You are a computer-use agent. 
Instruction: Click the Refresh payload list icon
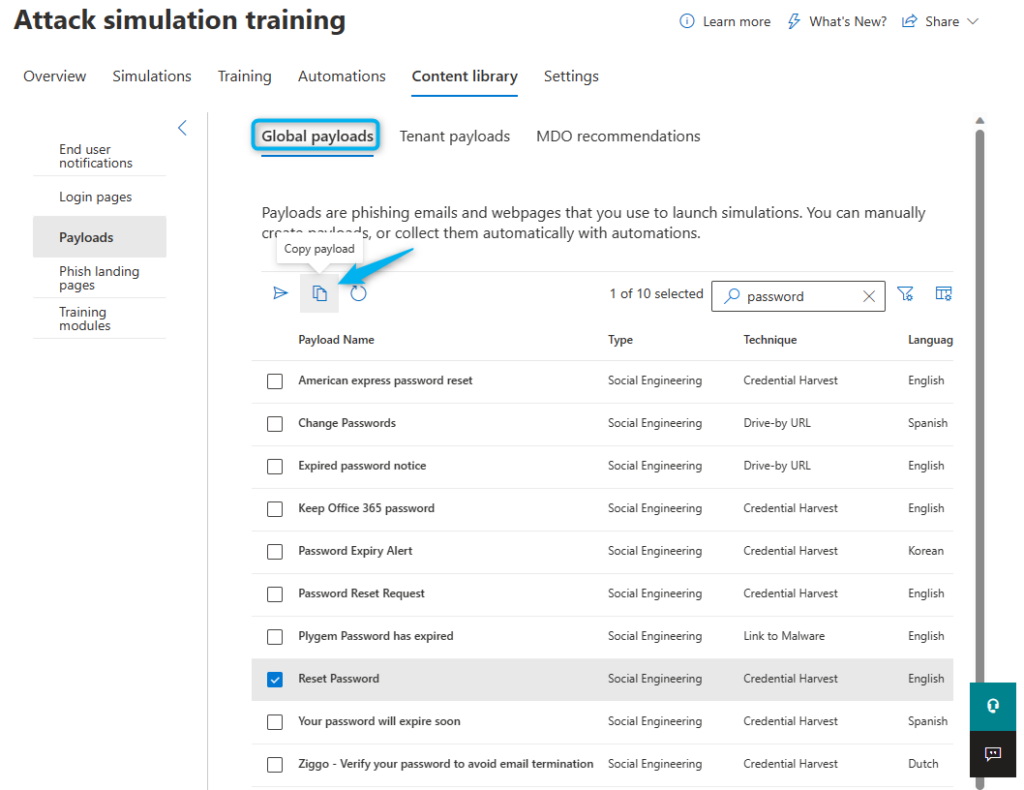click(359, 293)
